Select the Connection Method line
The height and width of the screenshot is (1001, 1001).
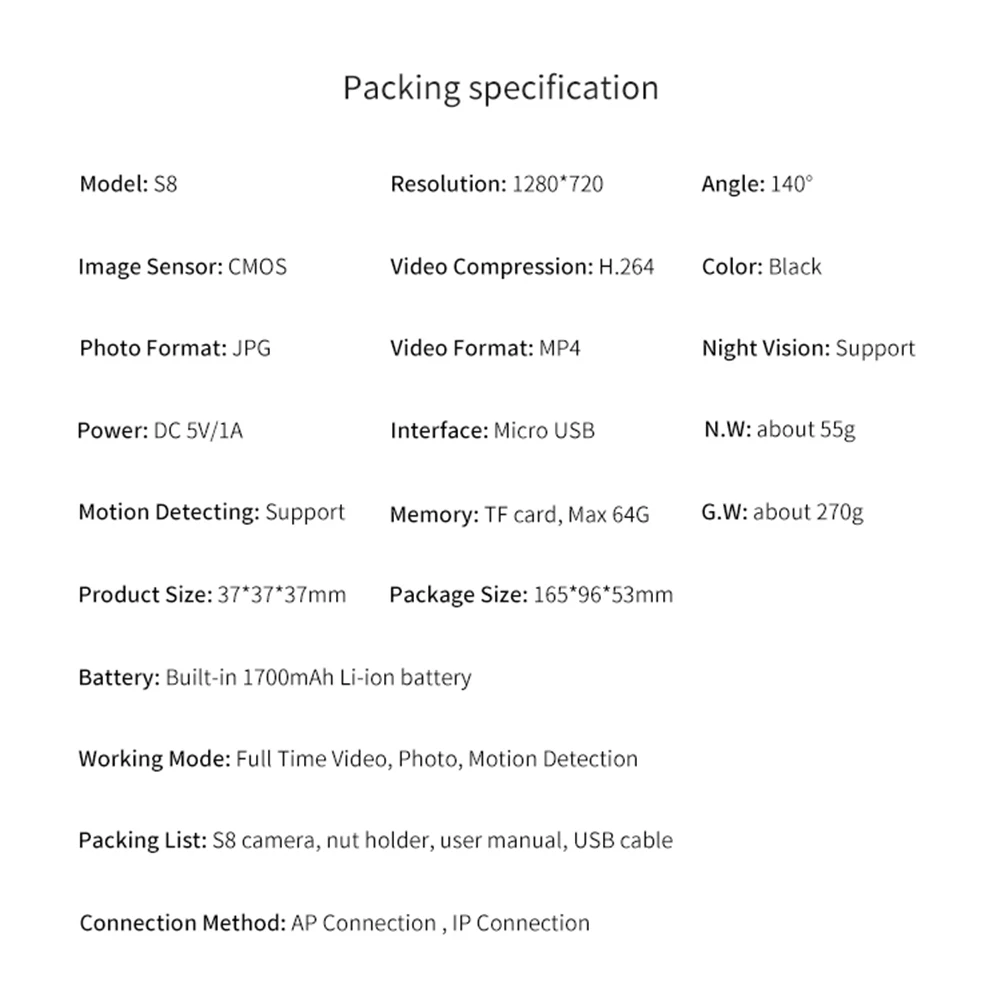click(334, 923)
